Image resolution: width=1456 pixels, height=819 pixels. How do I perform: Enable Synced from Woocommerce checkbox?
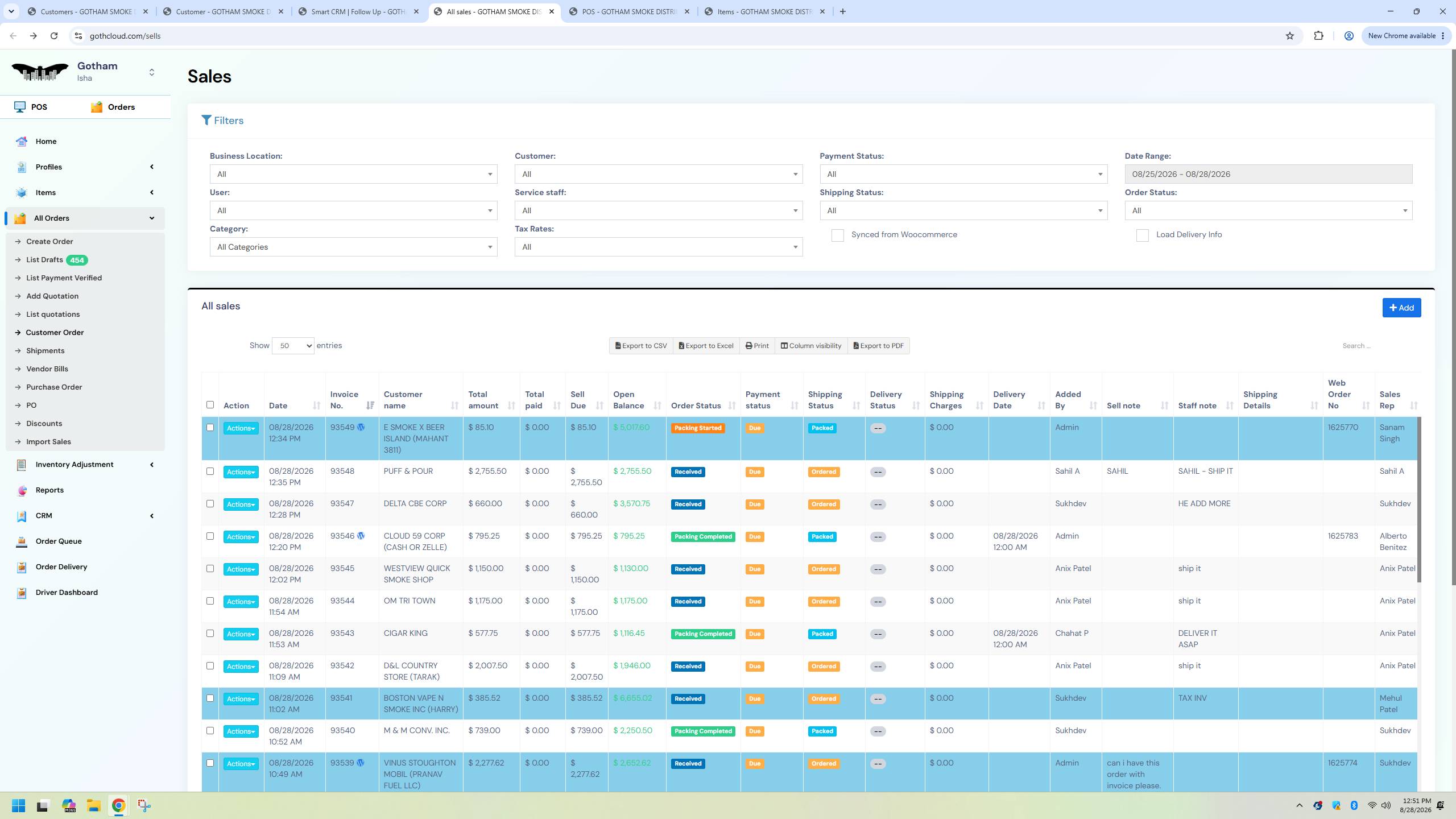coord(838,235)
